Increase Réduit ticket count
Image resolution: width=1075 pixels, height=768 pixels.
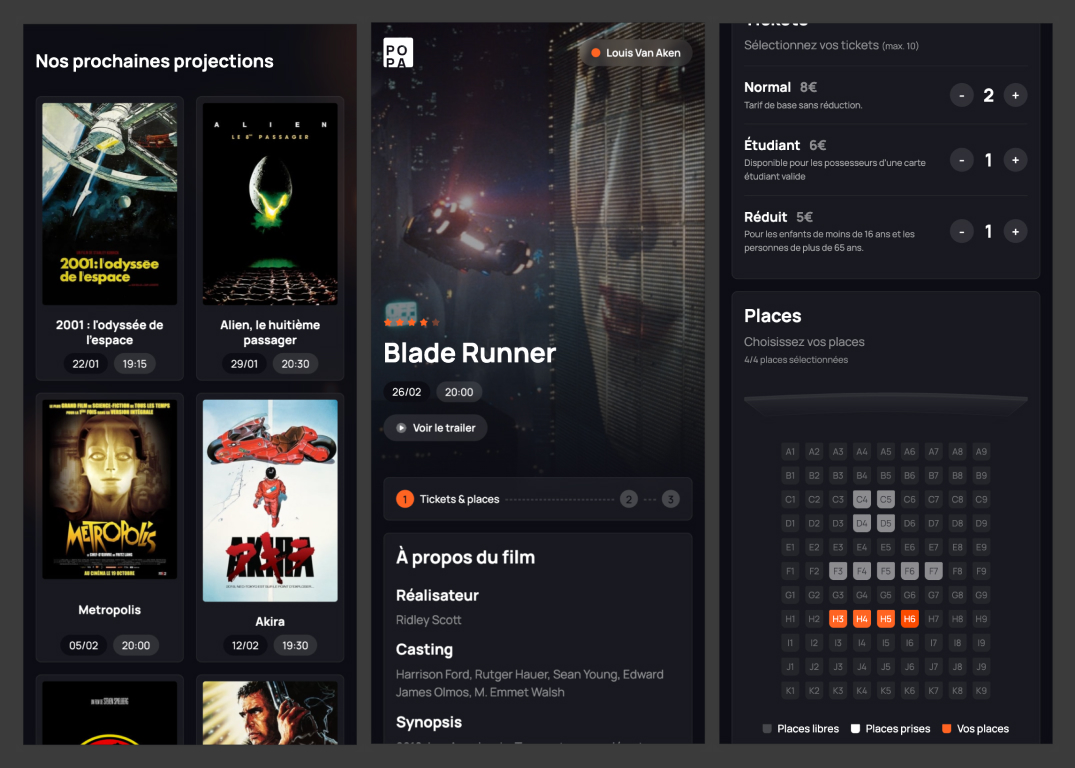pyautogui.click(x=1015, y=232)
